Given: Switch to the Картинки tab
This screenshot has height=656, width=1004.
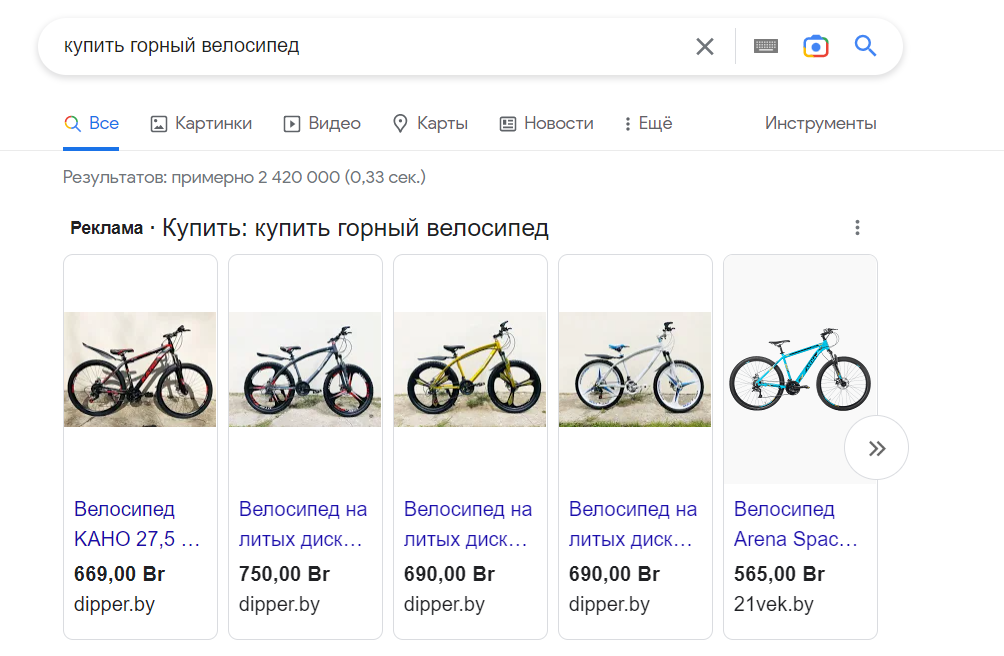Looking at the screenshot, I should pos(201,124).
